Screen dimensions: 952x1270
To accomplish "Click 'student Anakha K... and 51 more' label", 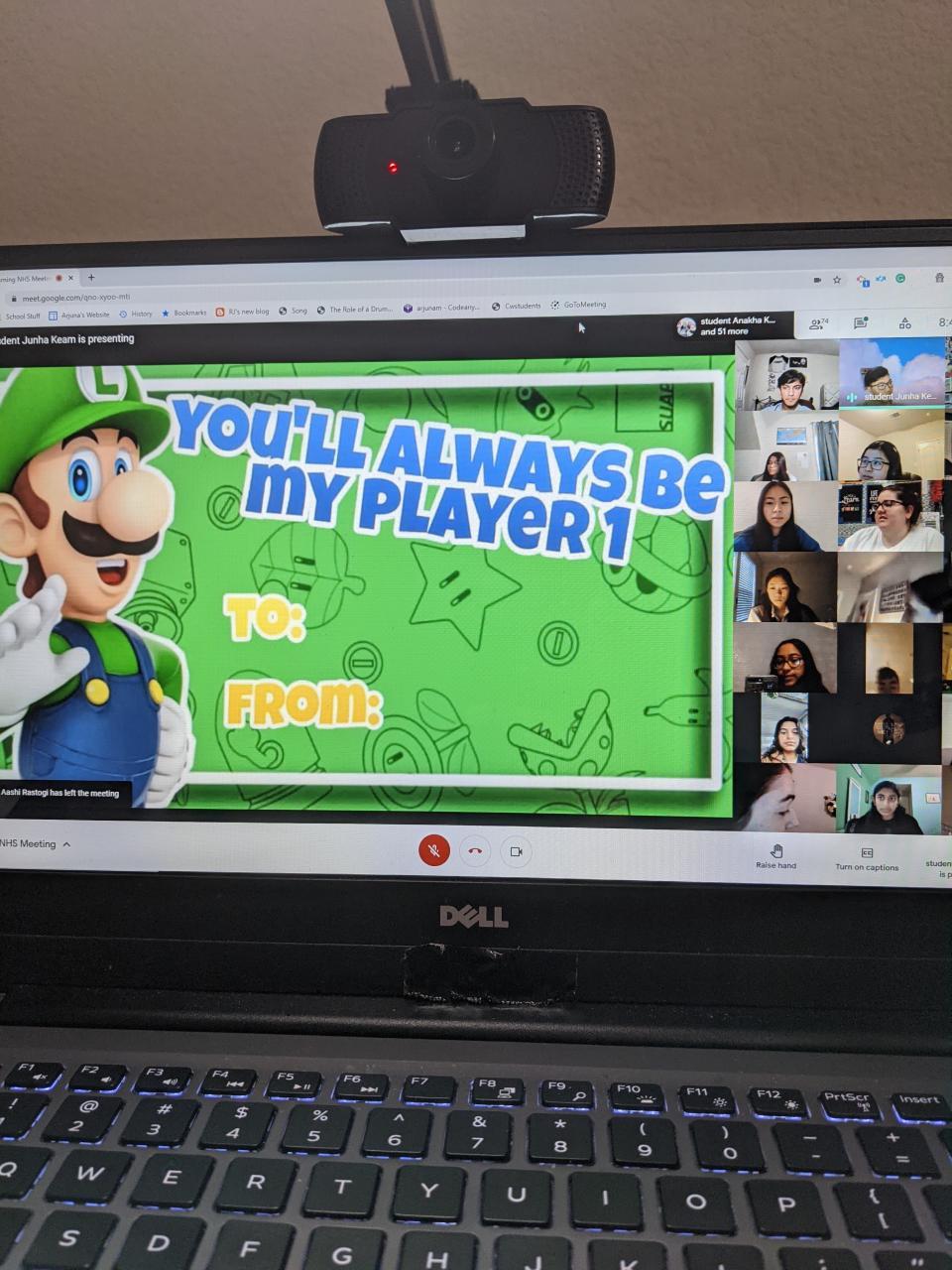I will point(737,325).
